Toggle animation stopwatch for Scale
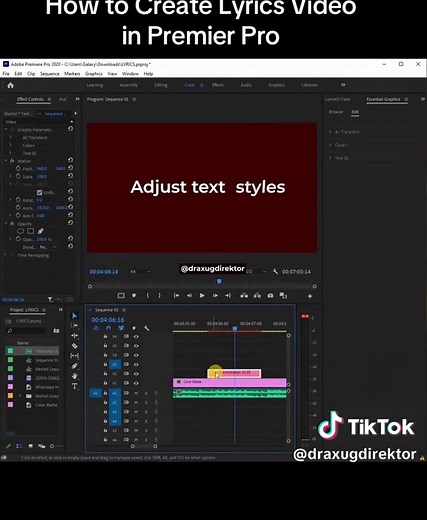The height and width of the screenshot is (520, 427). coord(18,176)
